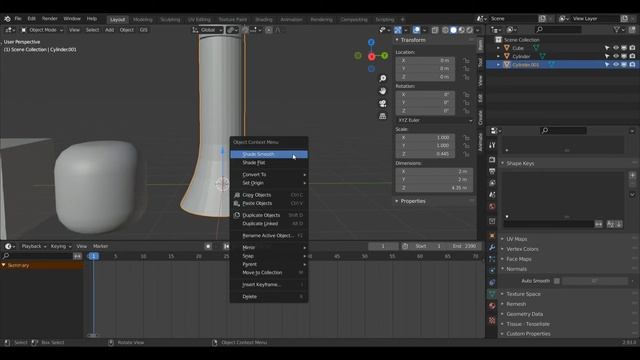
Task: Click the Blender logo icon in the menu bar
Action: tap(7, 19)
